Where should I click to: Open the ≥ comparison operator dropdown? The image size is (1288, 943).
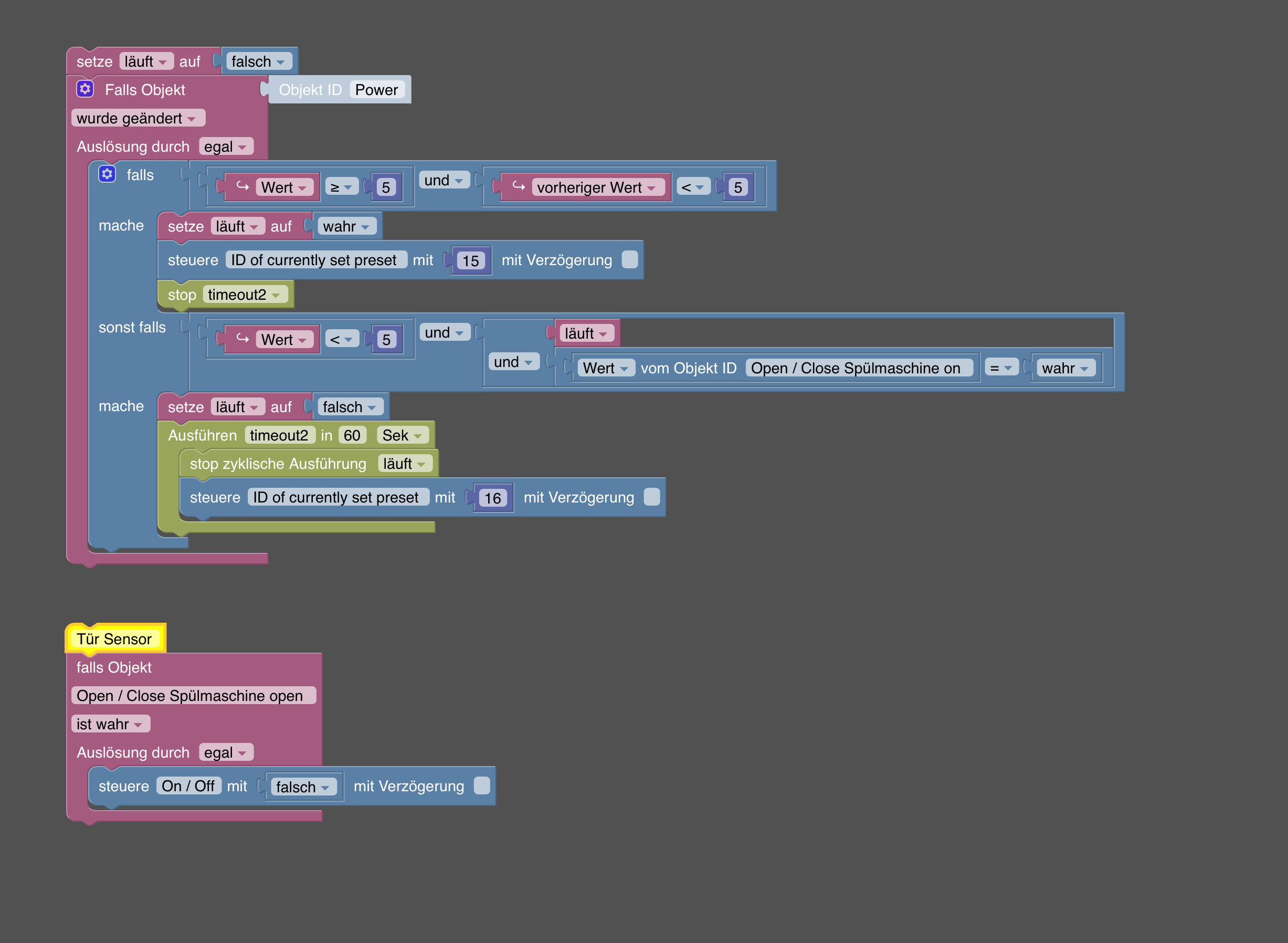pos(341,187)
